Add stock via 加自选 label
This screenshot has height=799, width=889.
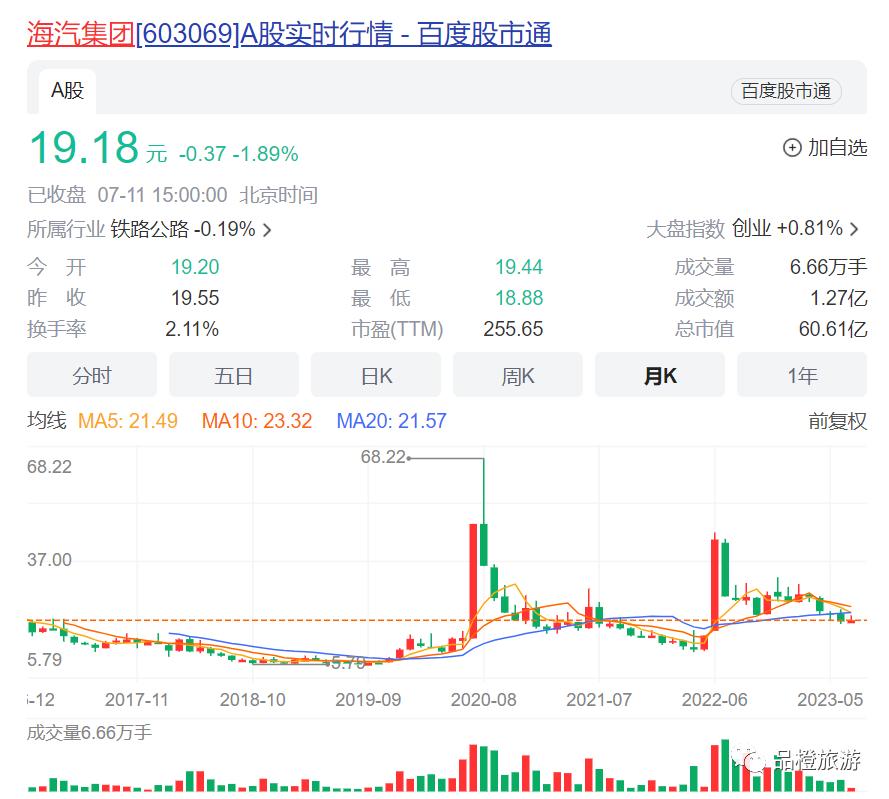837,147
